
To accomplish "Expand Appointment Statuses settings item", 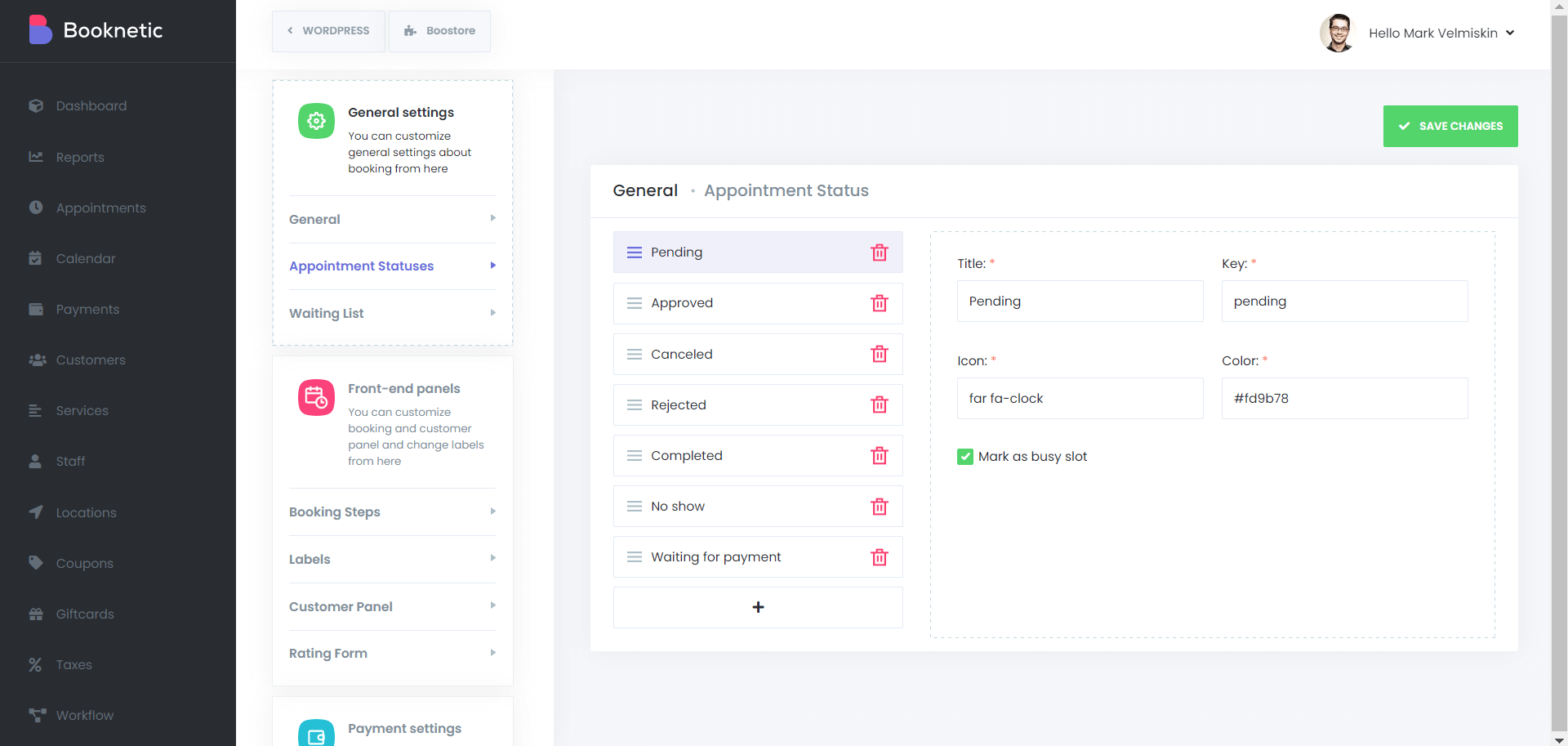I will pos(392,266).
